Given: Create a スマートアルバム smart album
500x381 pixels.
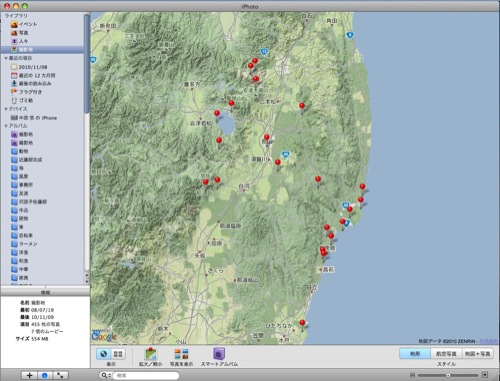Looking at the screenshot, I should click(x=219, y=354).
